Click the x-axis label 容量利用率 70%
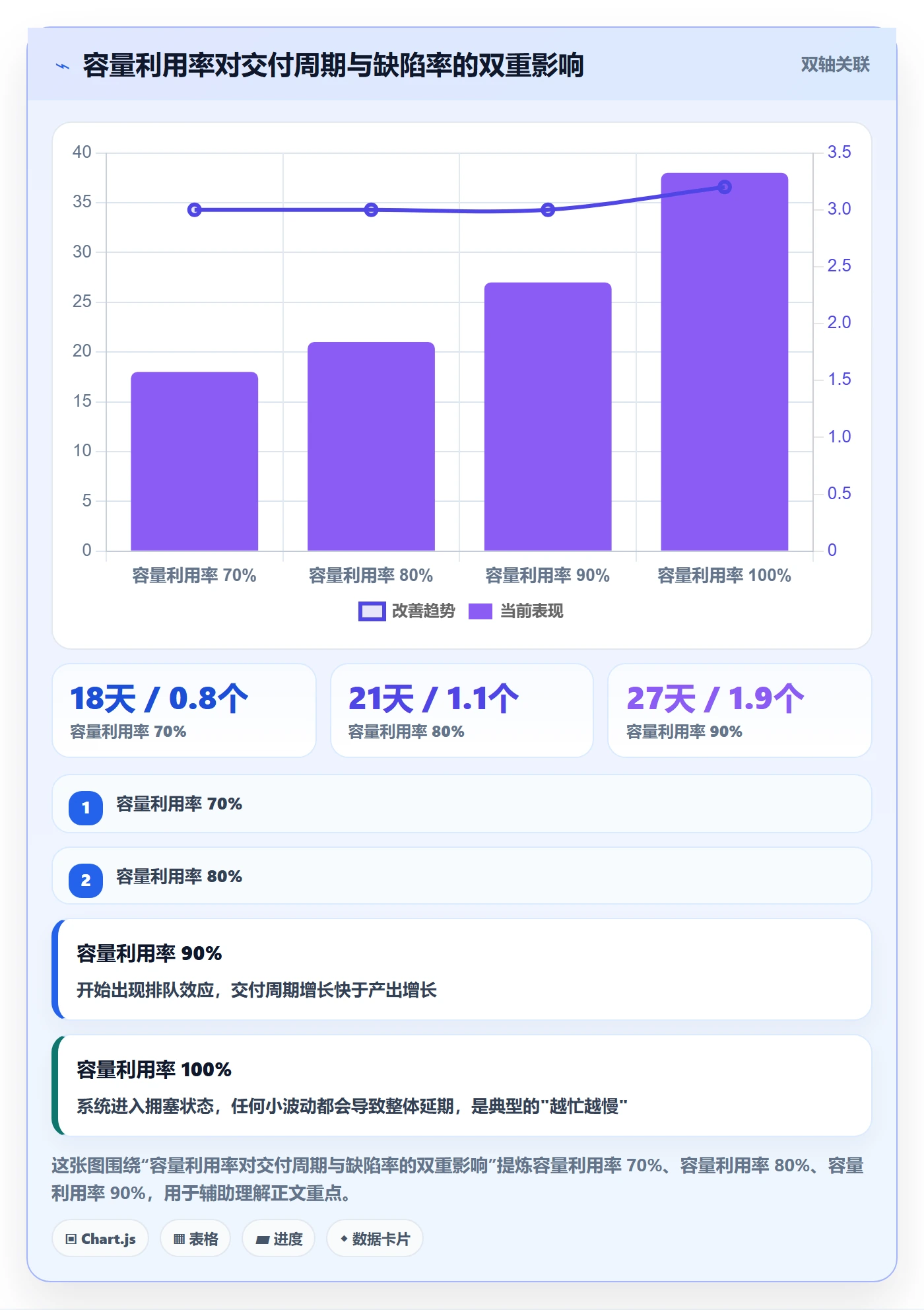The width and height of the screenshot is (924, 1310). pos(195,576)
